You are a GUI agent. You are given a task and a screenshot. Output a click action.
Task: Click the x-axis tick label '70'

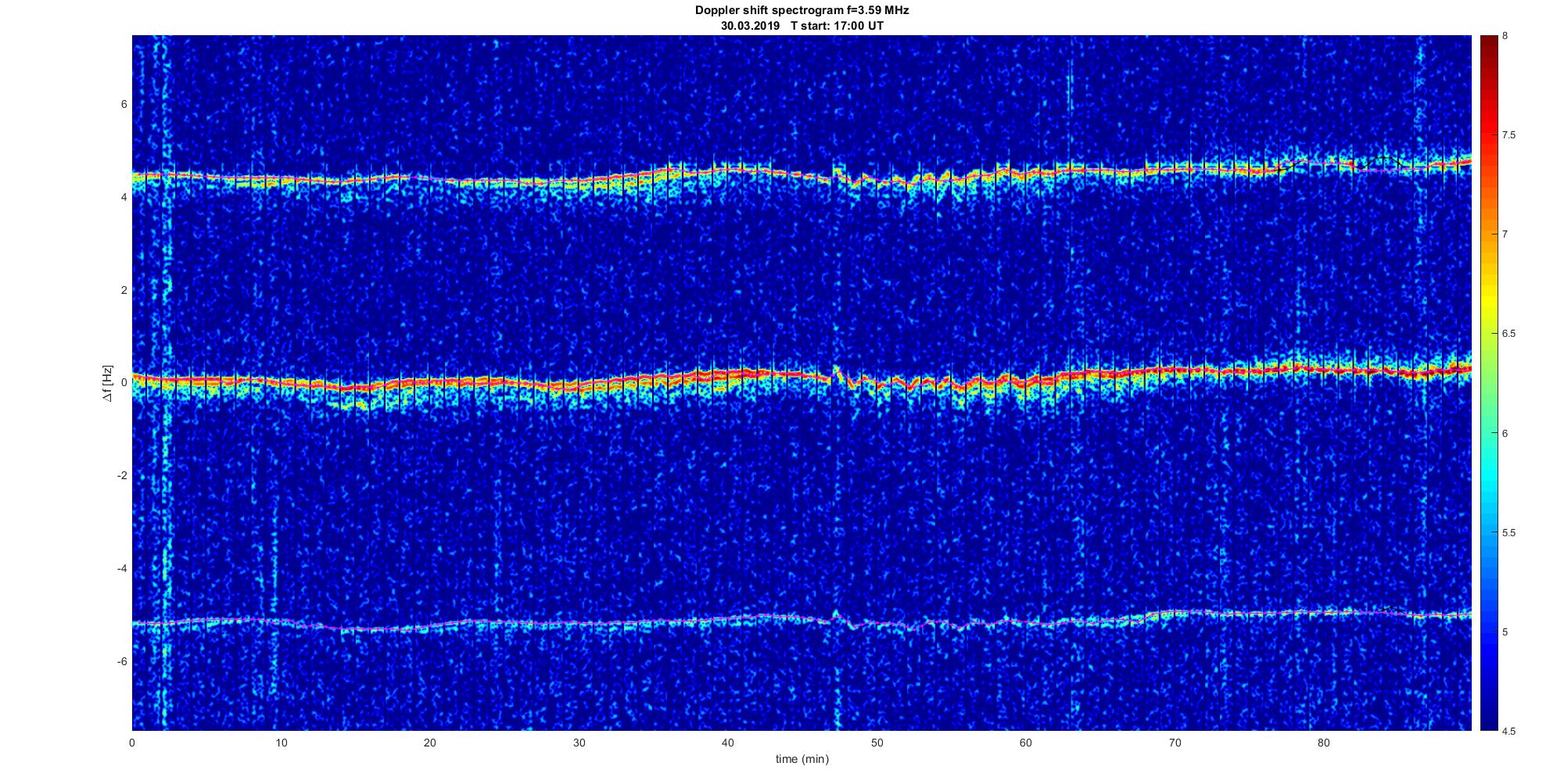(x=1175, y=743)
